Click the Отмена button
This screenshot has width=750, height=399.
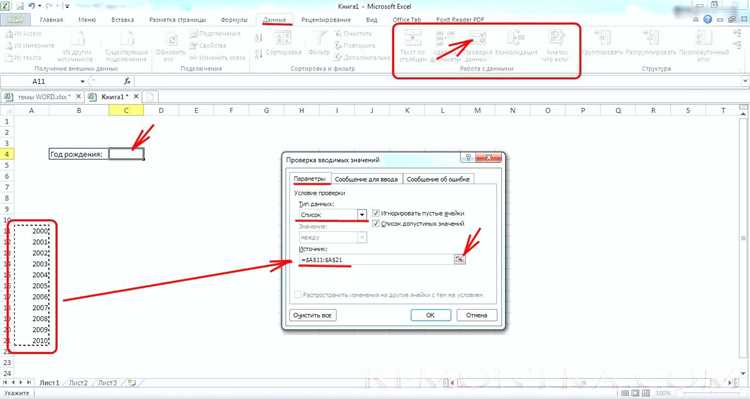(x=476, y=315)
